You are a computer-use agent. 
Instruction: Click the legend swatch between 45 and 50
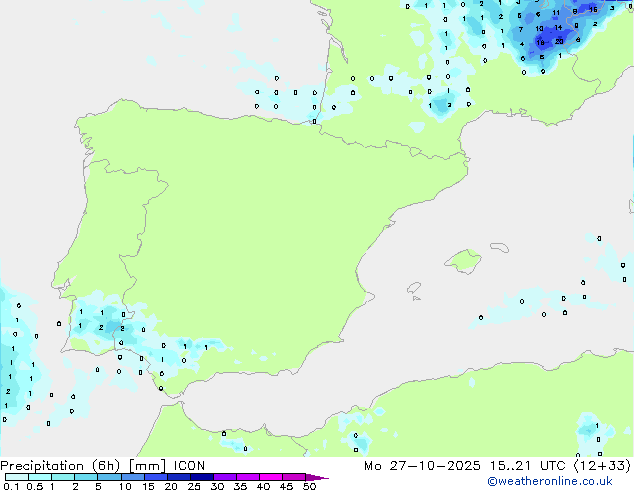coord(294,477)
